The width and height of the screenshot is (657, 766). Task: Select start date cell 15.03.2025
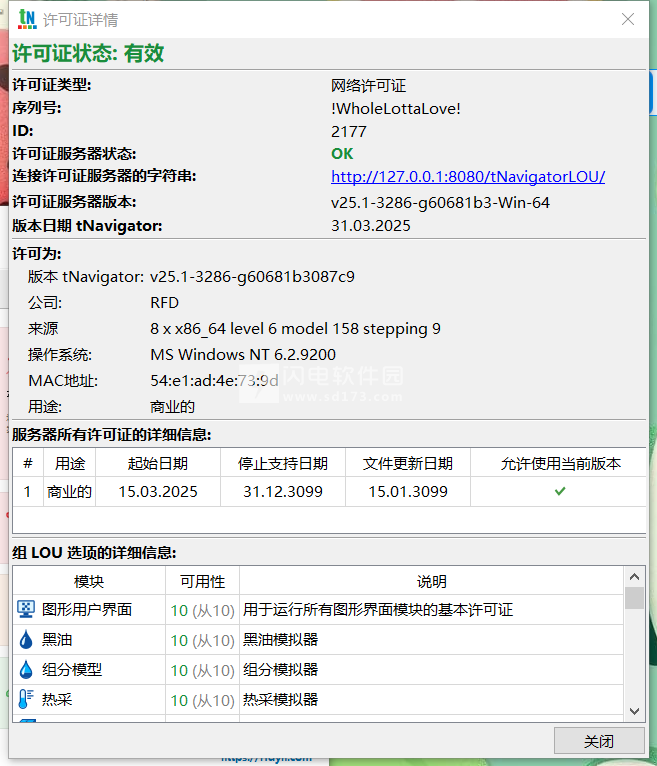[x=158, y=491]
